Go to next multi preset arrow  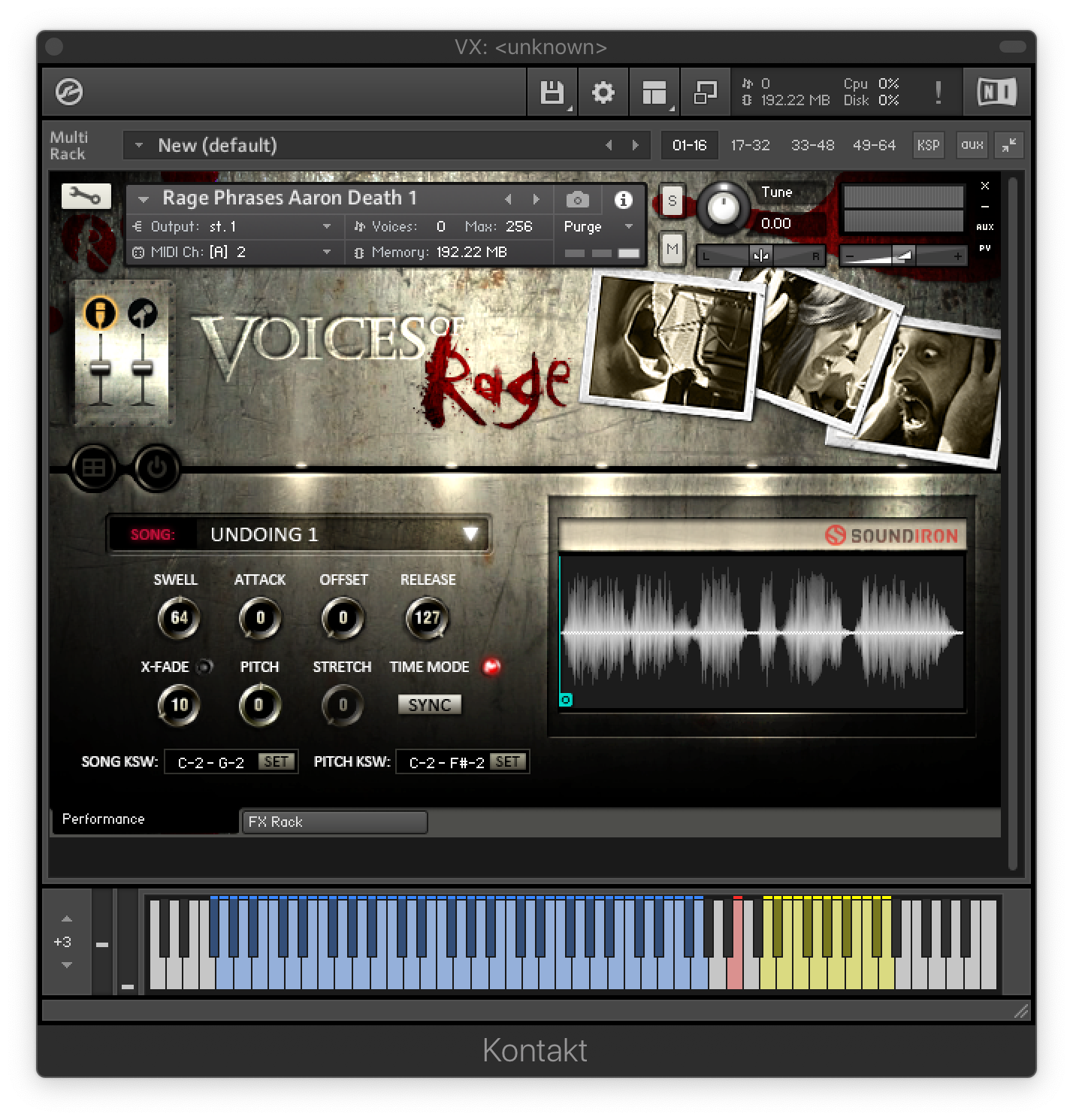636,145
